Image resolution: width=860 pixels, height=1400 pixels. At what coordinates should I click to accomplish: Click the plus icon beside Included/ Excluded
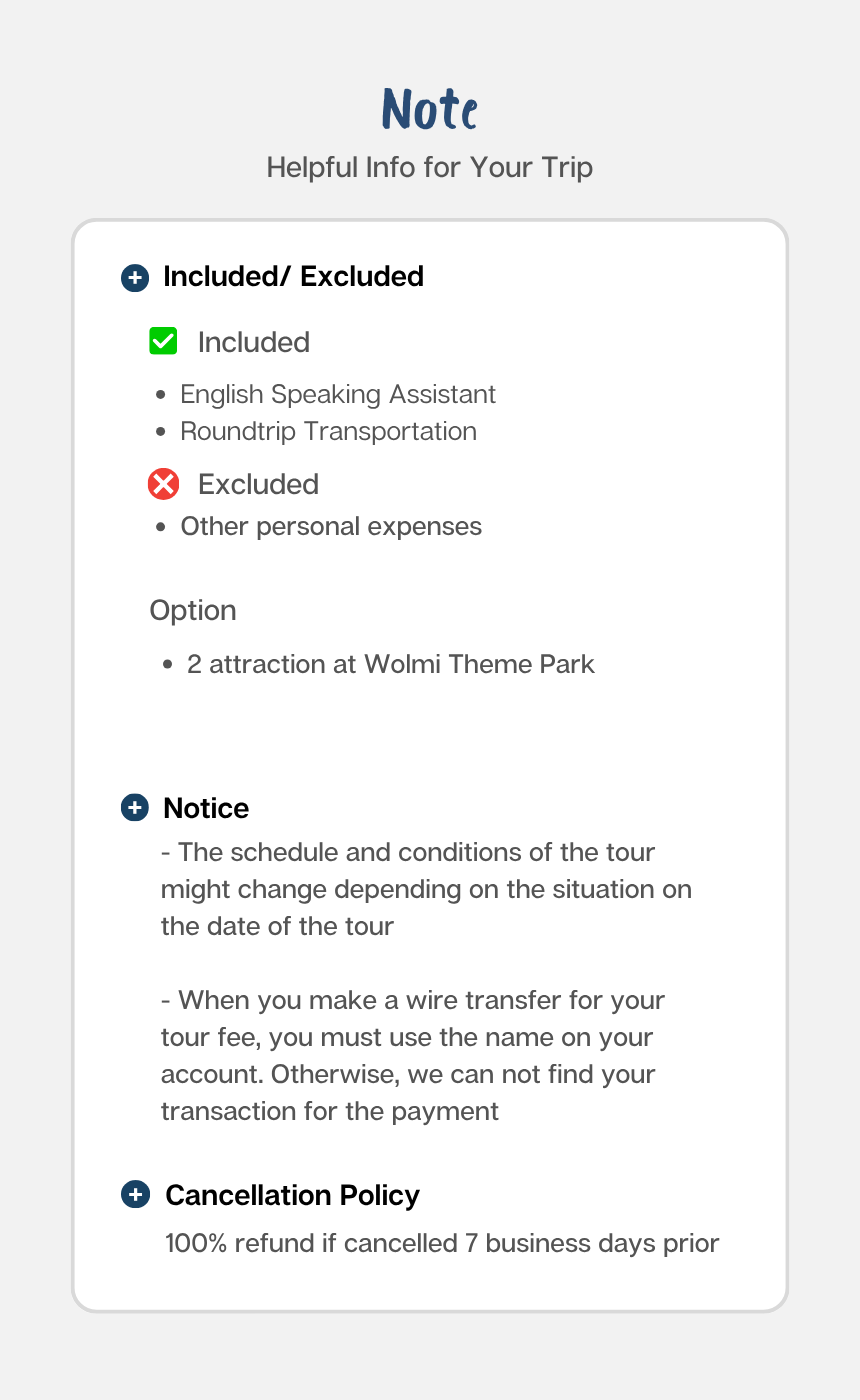pyautogui.click(x=135, y=278)
